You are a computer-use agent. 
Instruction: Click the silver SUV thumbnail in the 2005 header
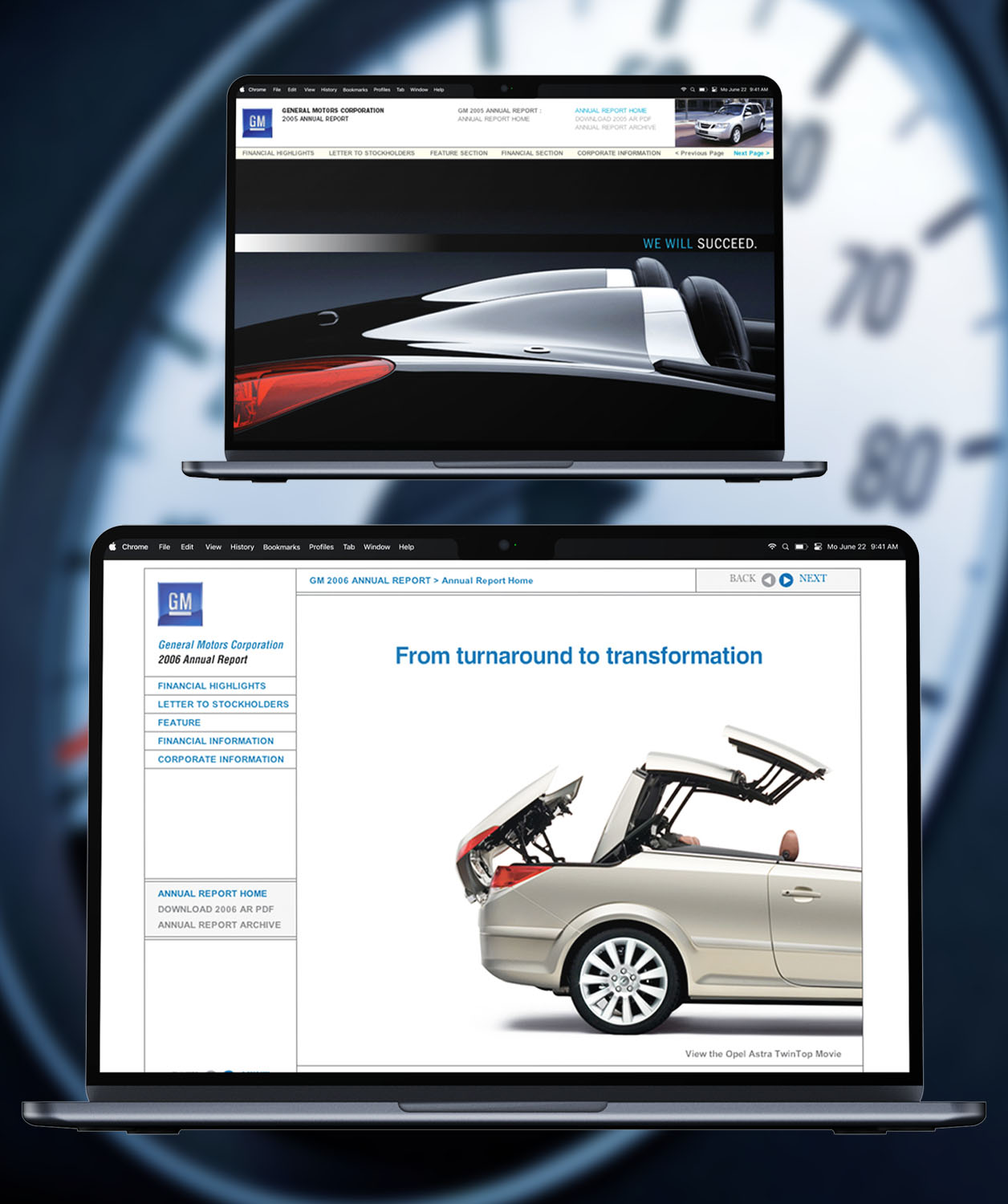click(724, 123)
